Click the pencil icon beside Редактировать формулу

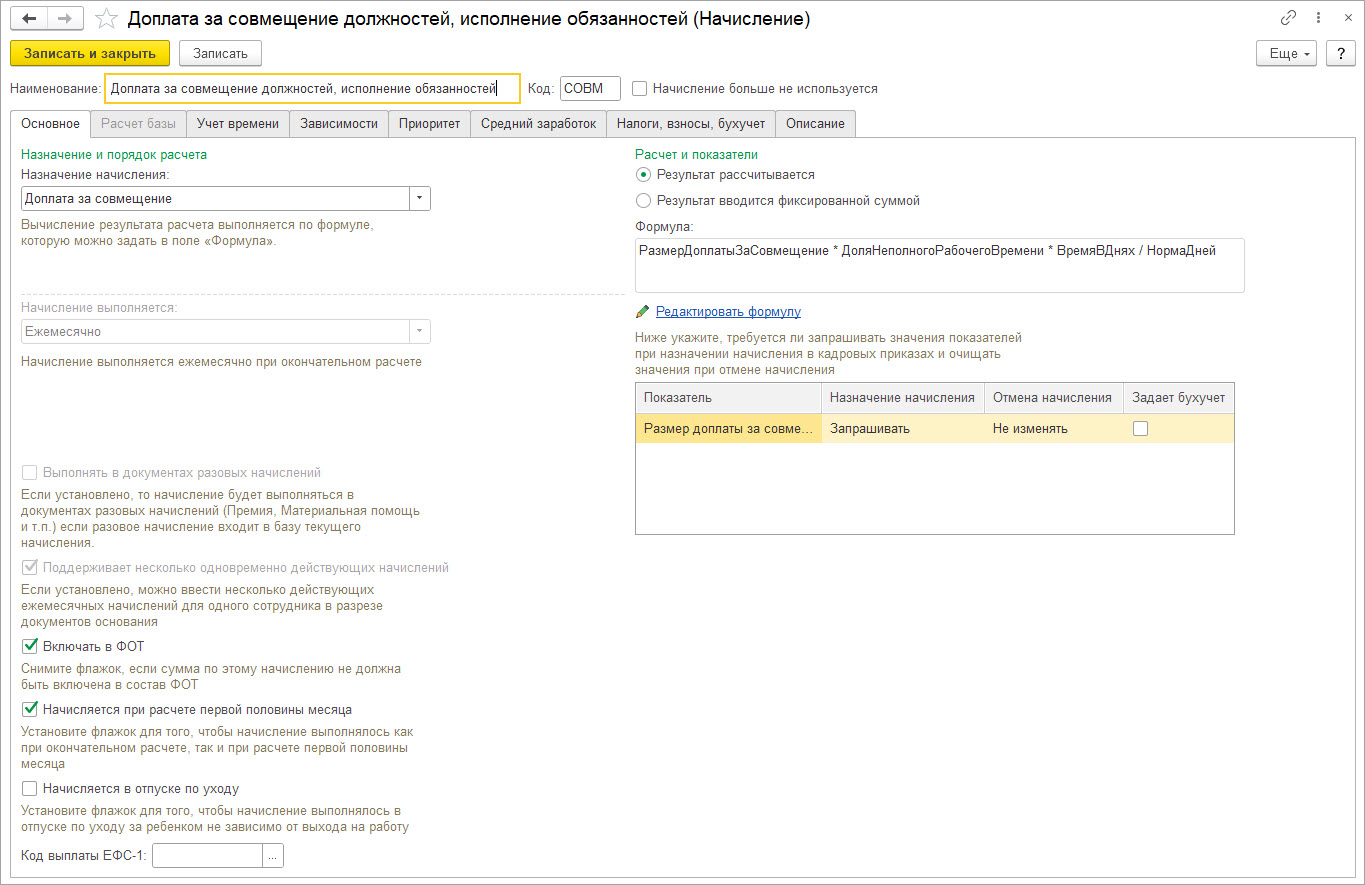coord(642,311)
